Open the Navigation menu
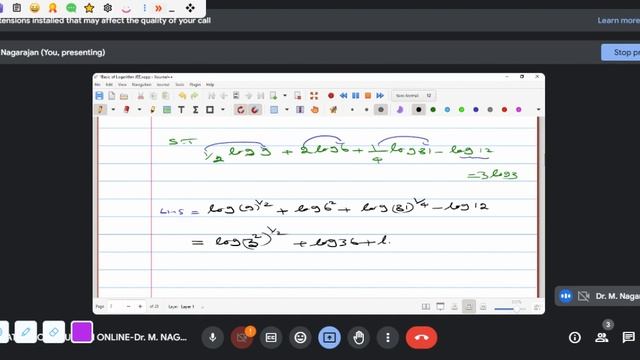 coord(141,84)
